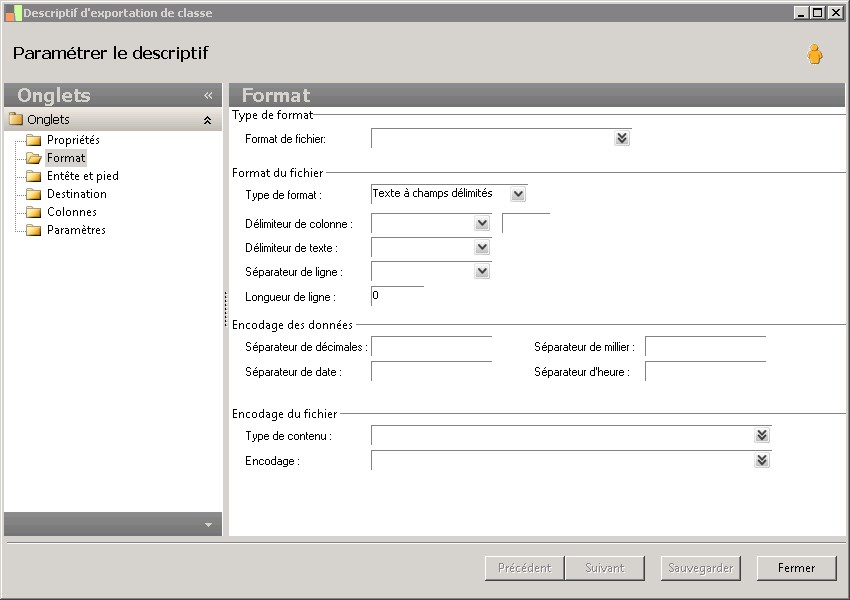The width and height of the screenshot is (850, 600).
Task: Expand the Encodage dropdown list
Action: [762, 460]
